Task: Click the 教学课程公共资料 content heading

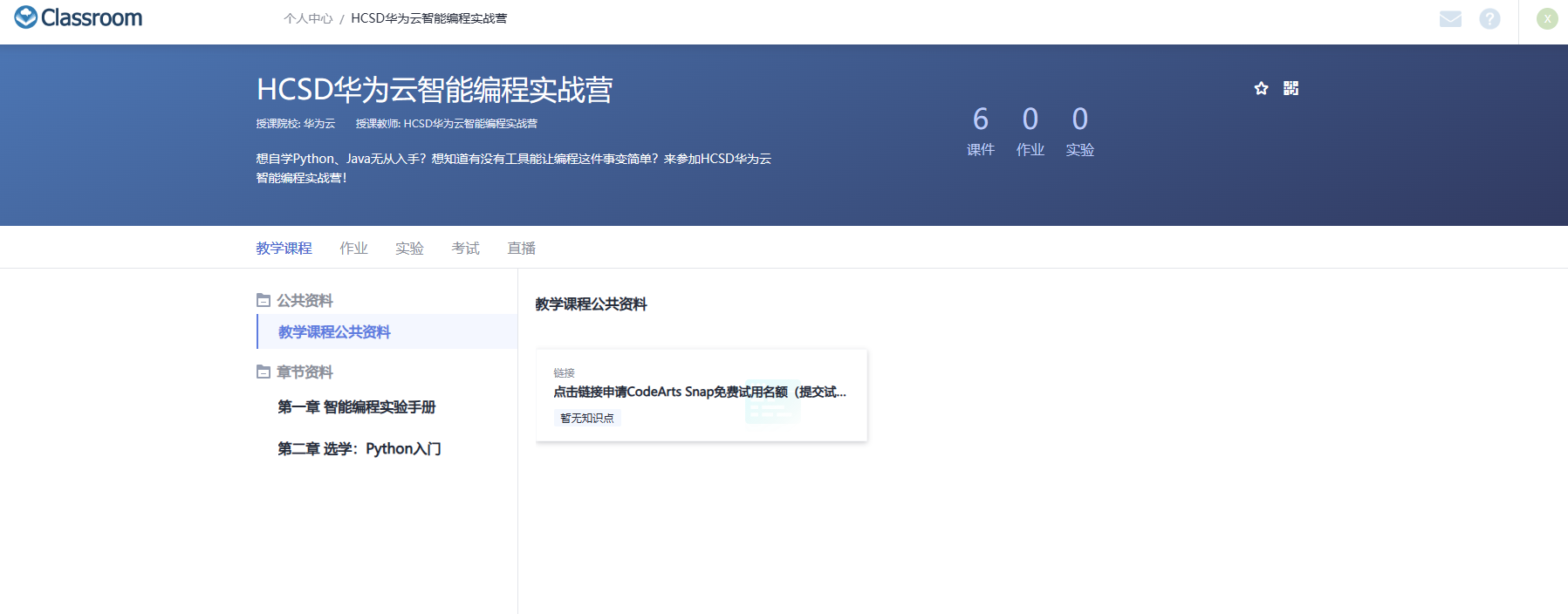Action: pyautogui.click(x=591, y=304)
